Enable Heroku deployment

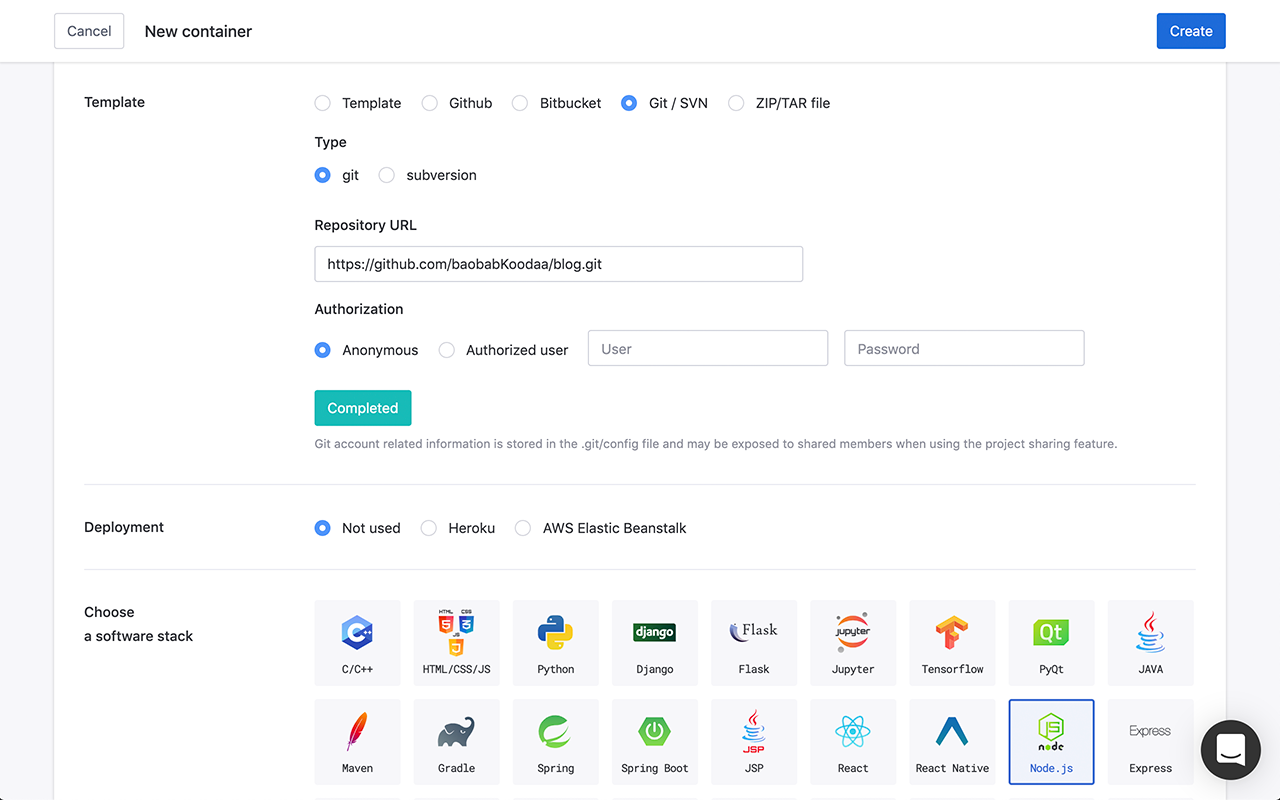(x=428, y=528)
